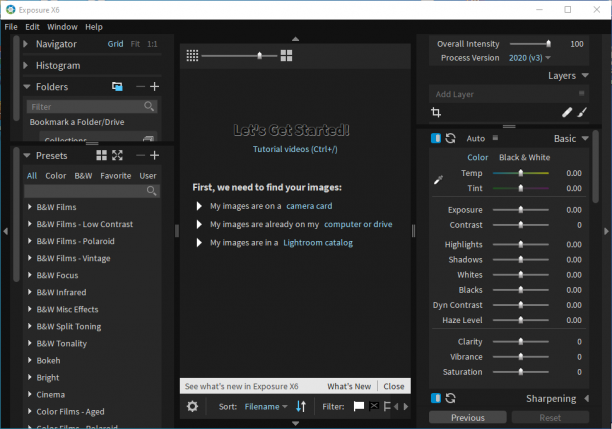Set Navigator view to Fit

(135, 44)
